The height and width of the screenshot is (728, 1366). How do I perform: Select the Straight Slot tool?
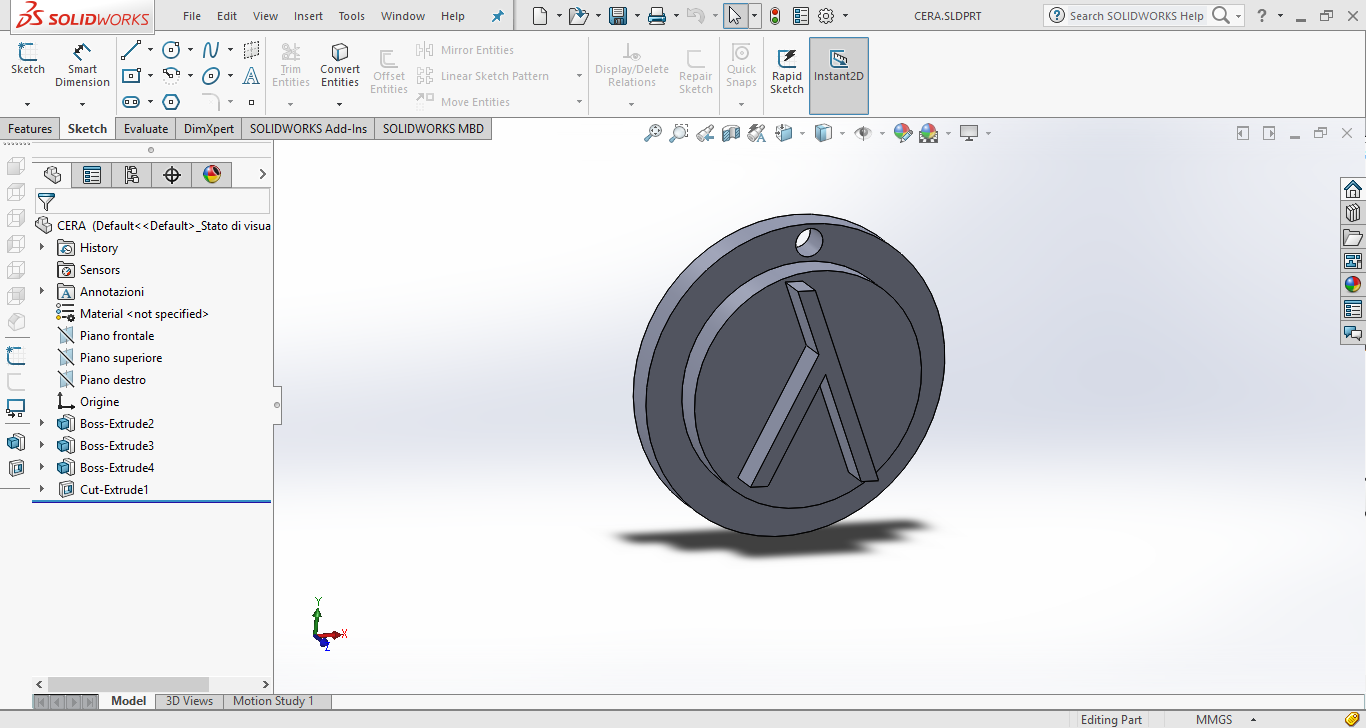pyautogui.click(x=131, y=102)
